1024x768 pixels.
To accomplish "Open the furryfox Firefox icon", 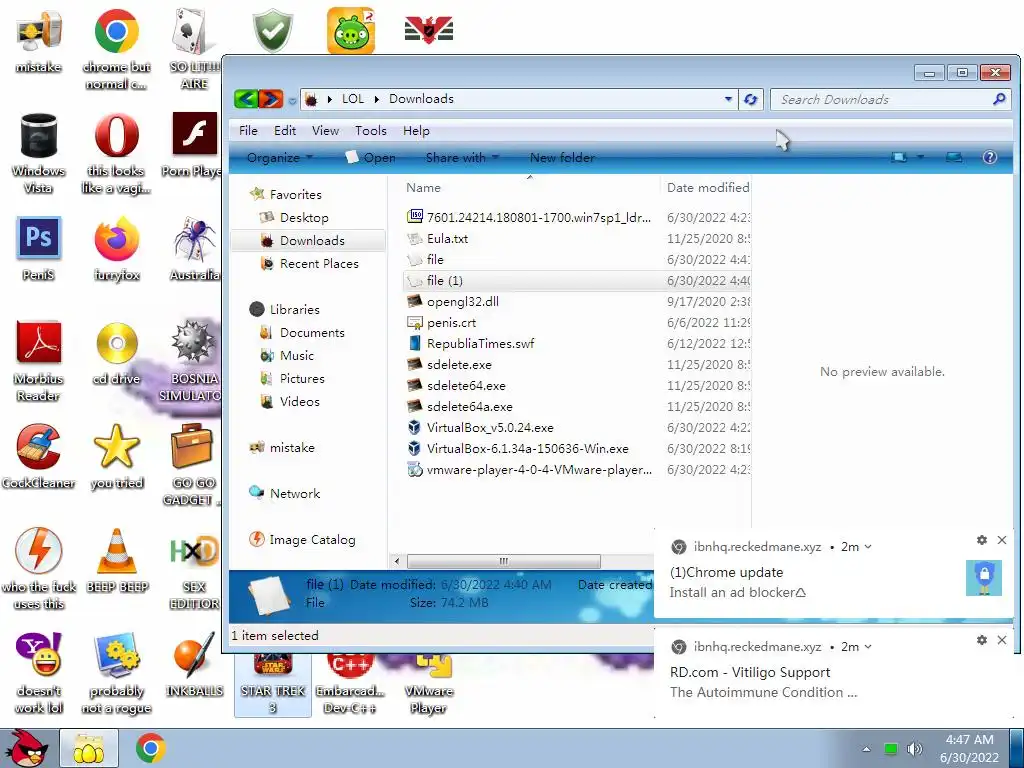I will [116, 248].
